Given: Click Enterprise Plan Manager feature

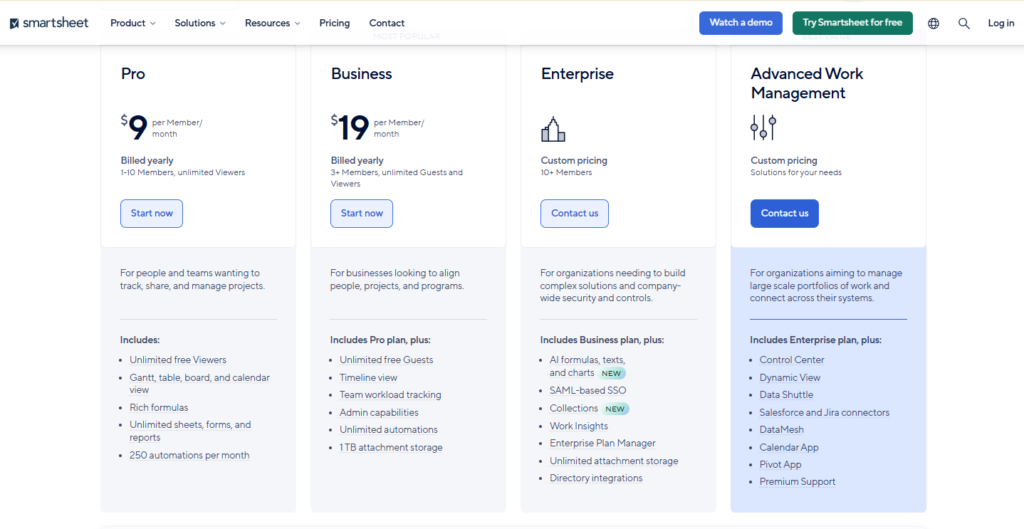Looking at the screenshot, I should point(602,443).
